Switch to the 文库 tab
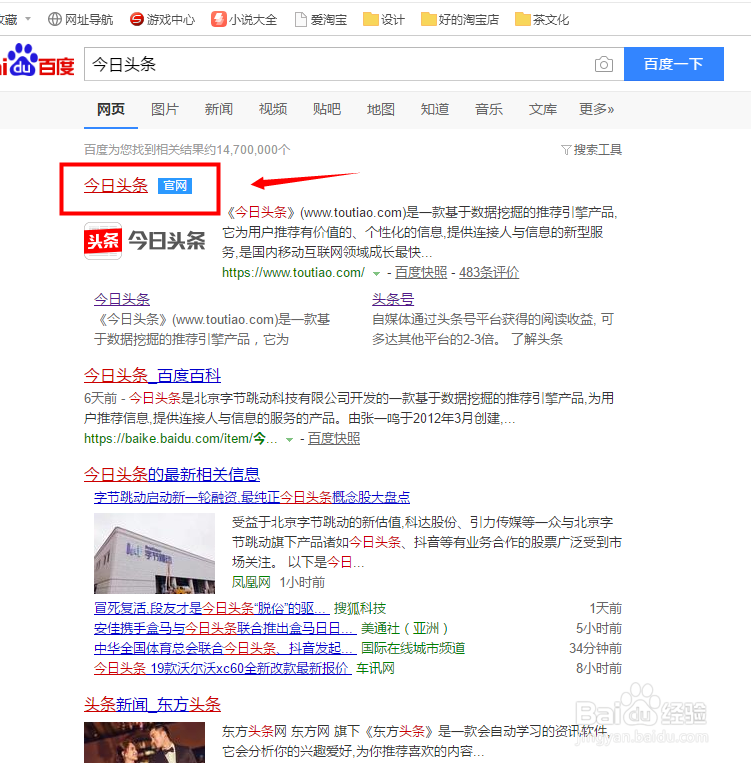Screen dimensions: 751x763 click(x=543, y=109)
